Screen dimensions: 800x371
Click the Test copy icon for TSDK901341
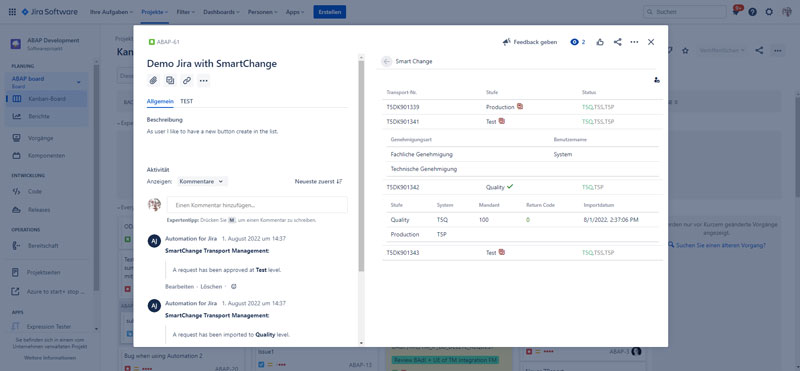[502, 121]
